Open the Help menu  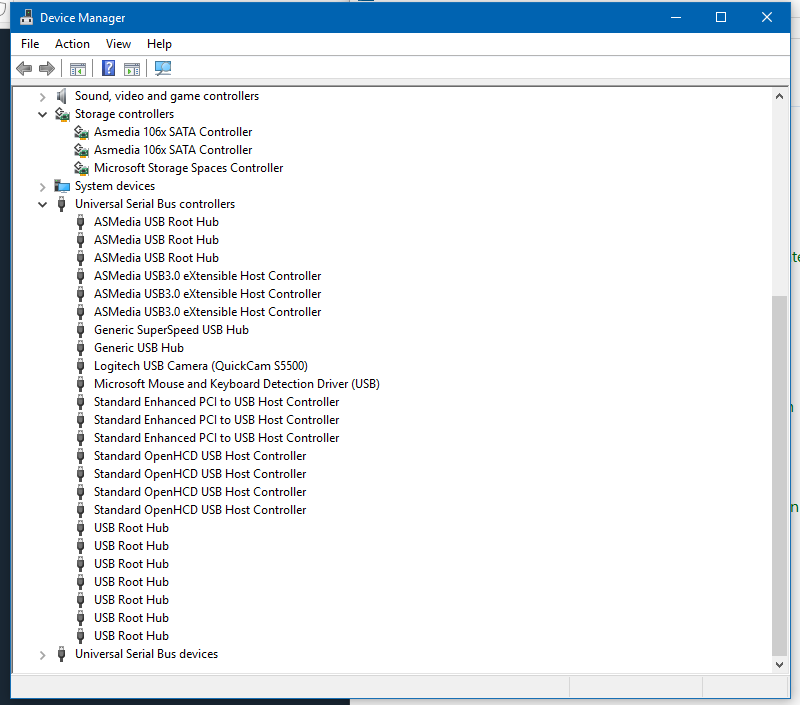[159, 44]
